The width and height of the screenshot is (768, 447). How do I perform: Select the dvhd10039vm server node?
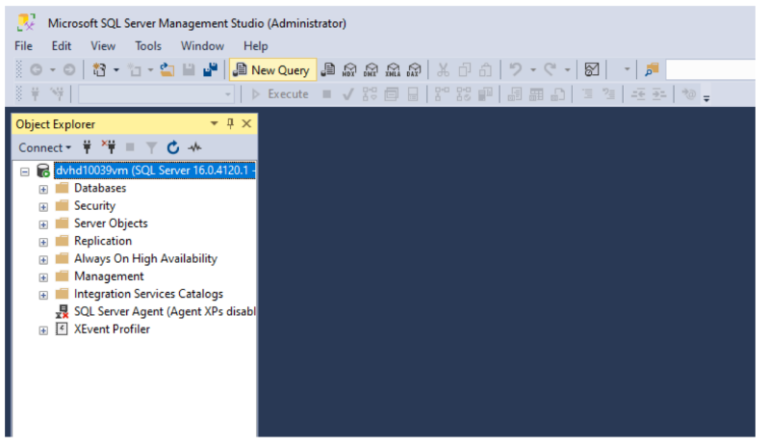click(x=155, y=170)
